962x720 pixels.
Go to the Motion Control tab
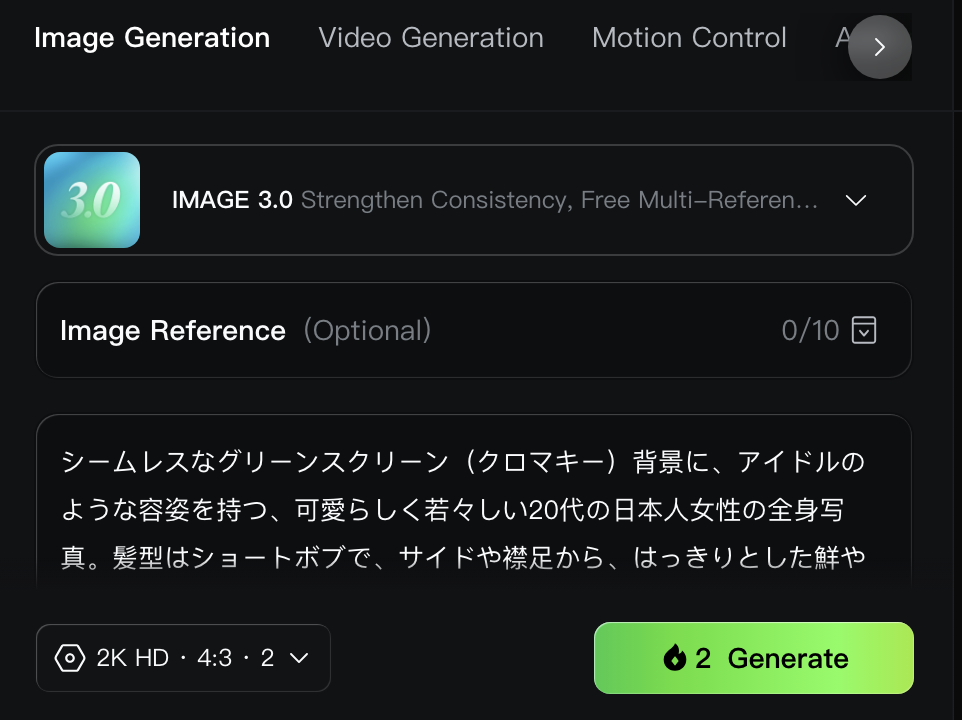pyautogui.click(x=689, y=38)
